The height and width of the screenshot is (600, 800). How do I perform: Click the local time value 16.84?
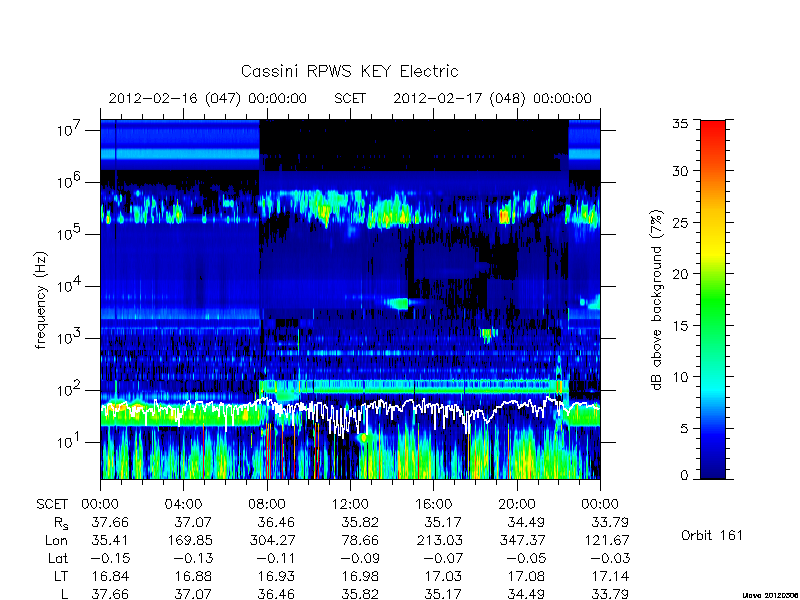pos(110,577)
